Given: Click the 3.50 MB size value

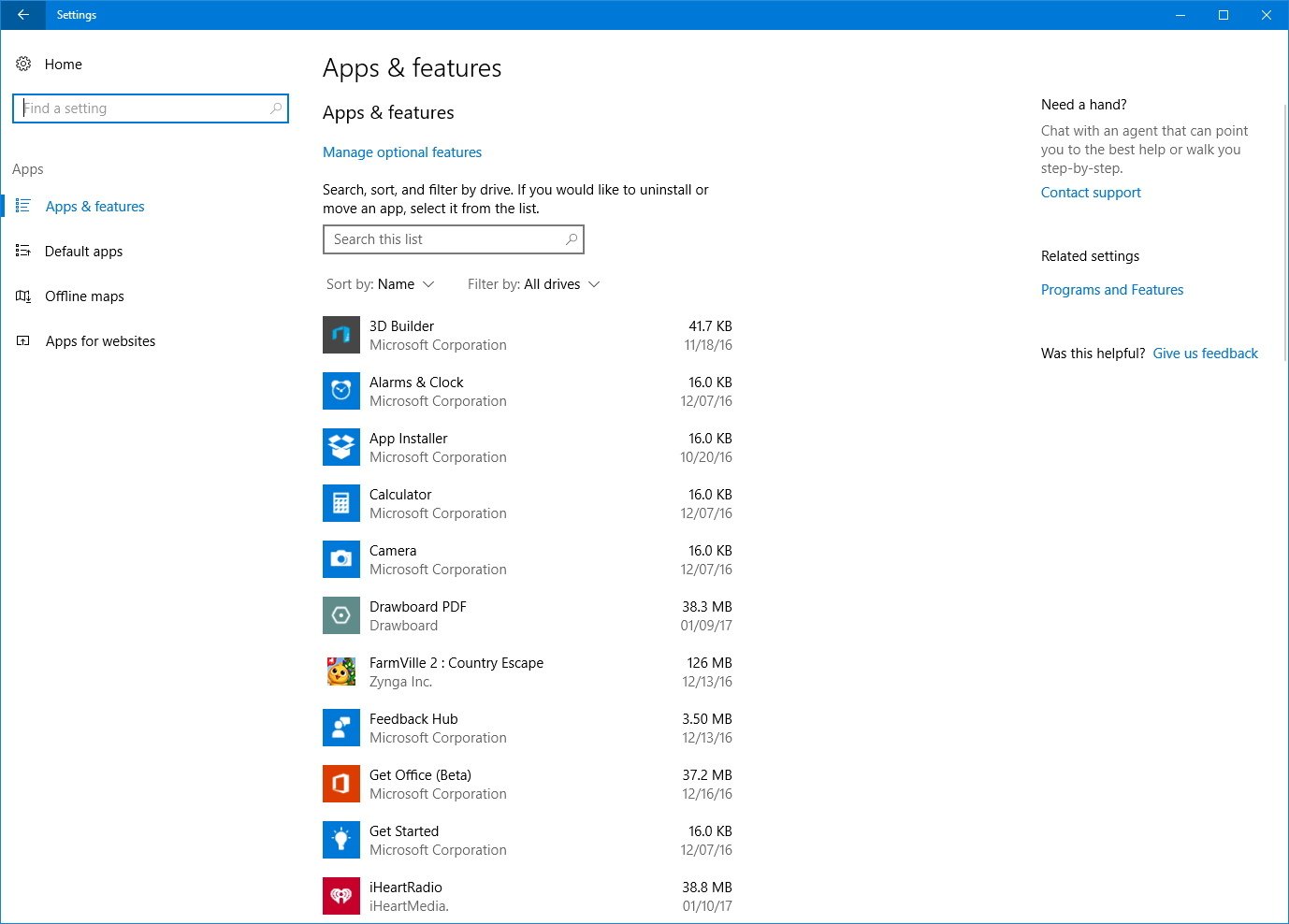Looking at the screenshot, I should click(707, 719).
